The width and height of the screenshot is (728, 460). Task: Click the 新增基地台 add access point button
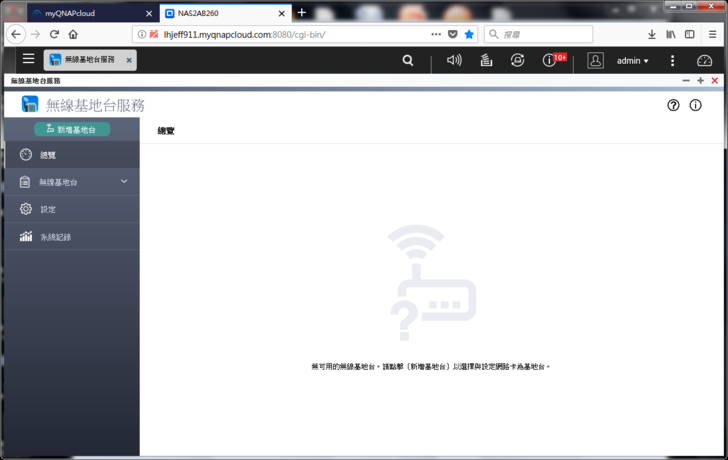click(x=72, y=130)
